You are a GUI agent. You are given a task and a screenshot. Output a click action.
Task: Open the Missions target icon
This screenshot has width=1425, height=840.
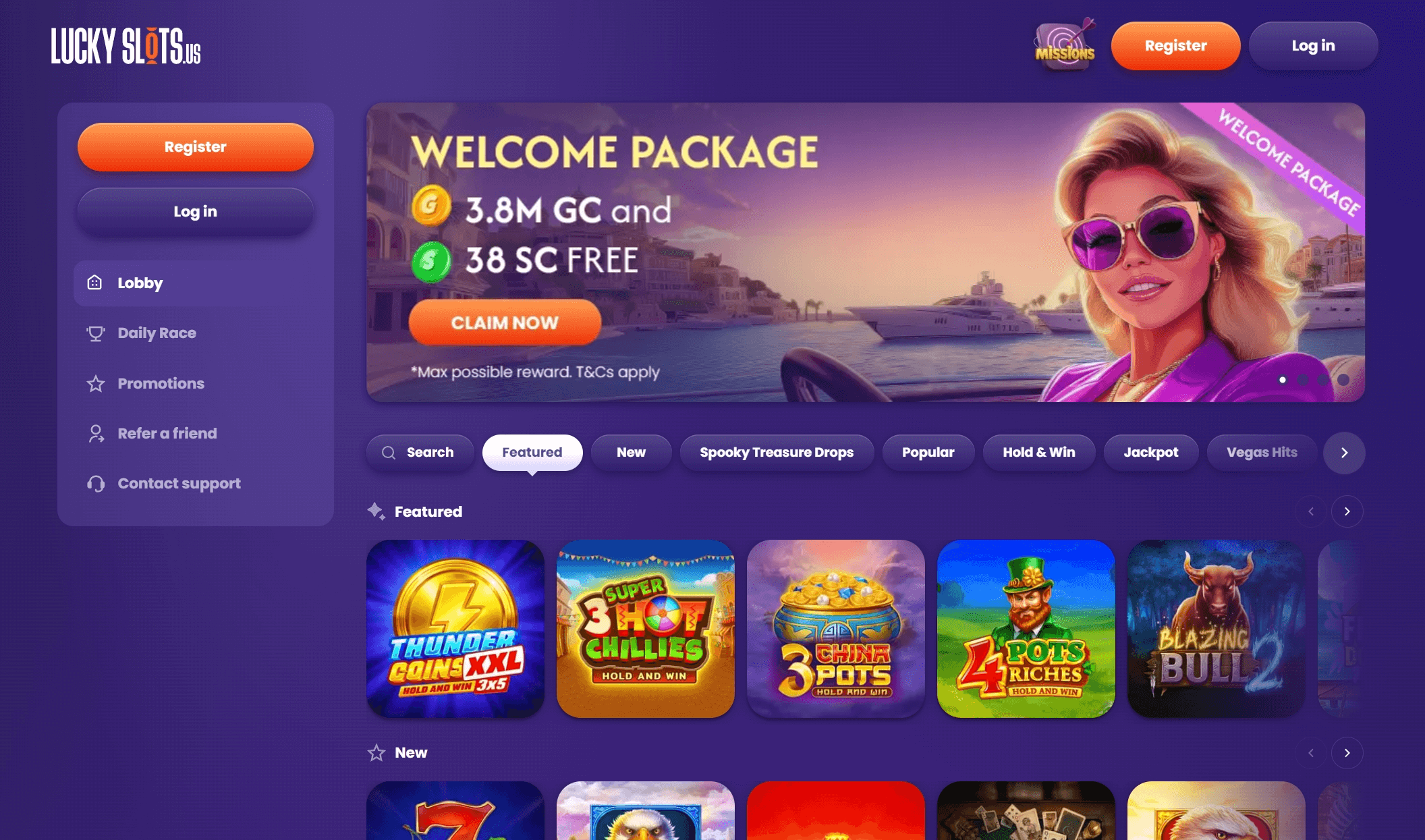click(1065, 45)
